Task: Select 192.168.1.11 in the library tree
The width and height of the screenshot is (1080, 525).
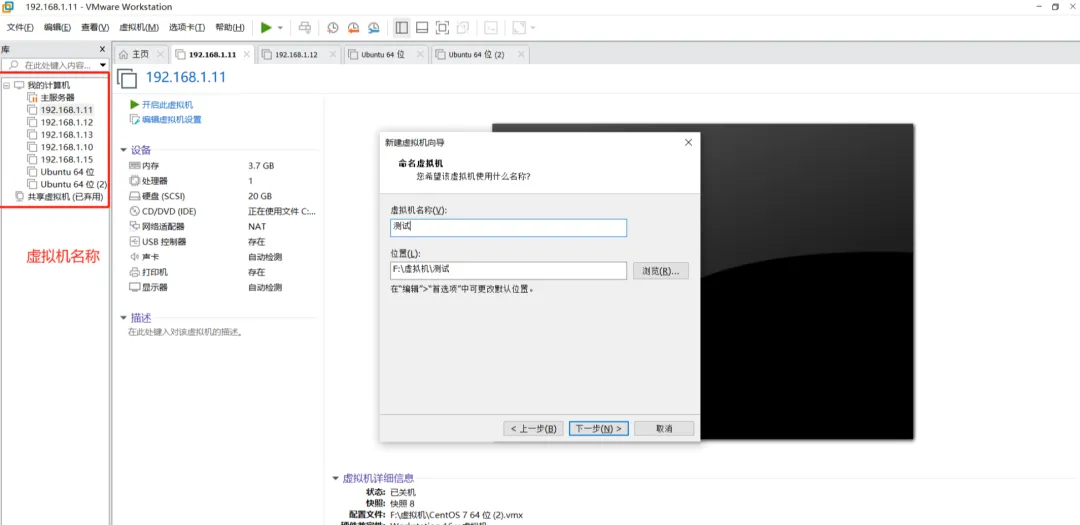Action: [x=66, y=110]
